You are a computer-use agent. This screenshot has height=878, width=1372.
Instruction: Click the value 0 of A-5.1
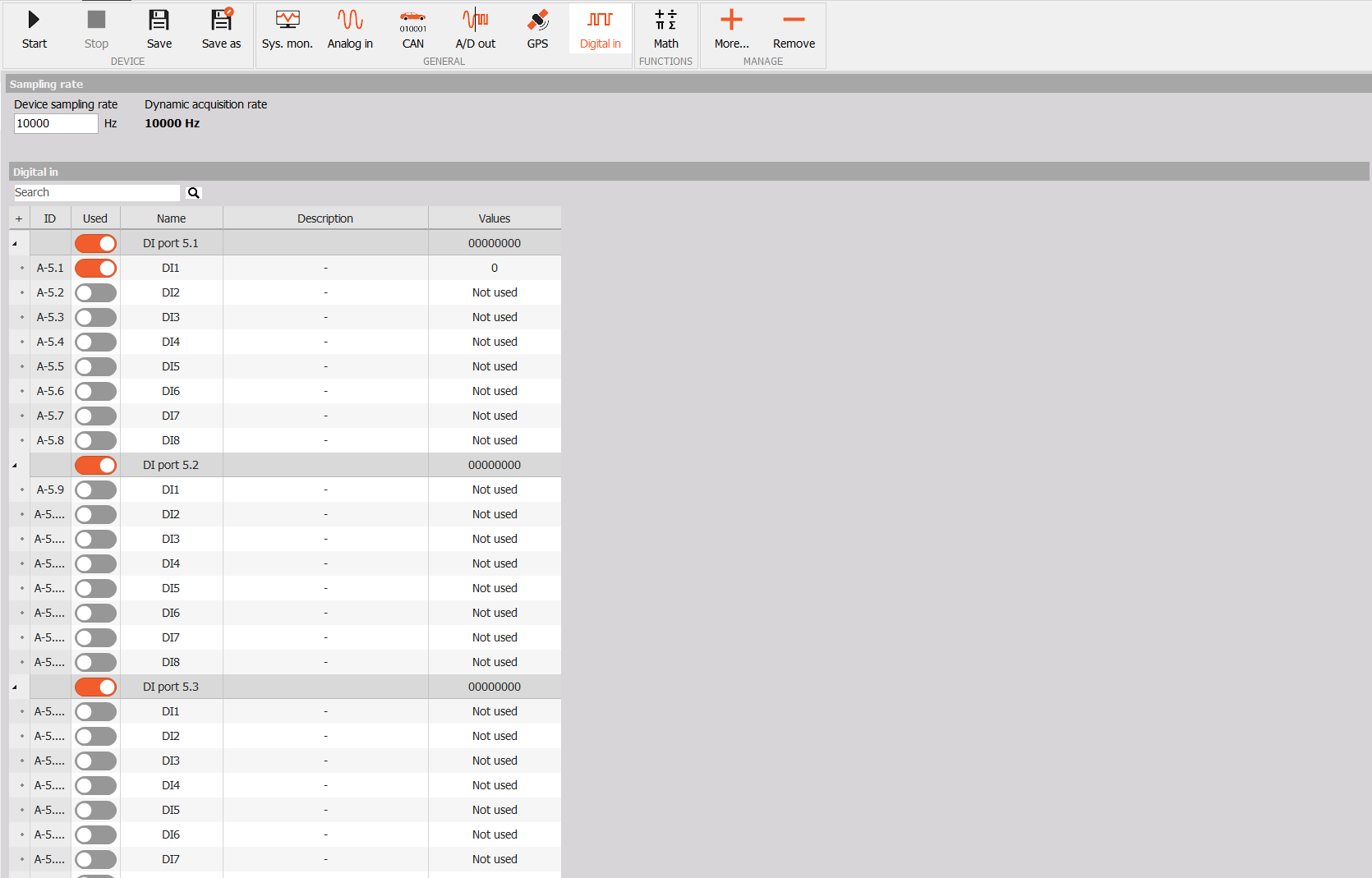tap(495, 268)
